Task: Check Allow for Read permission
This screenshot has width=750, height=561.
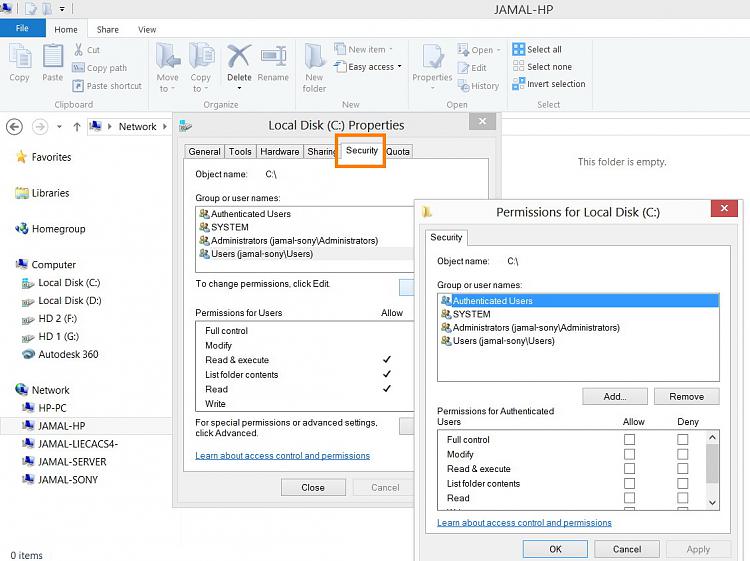Action: pos(629,498)
